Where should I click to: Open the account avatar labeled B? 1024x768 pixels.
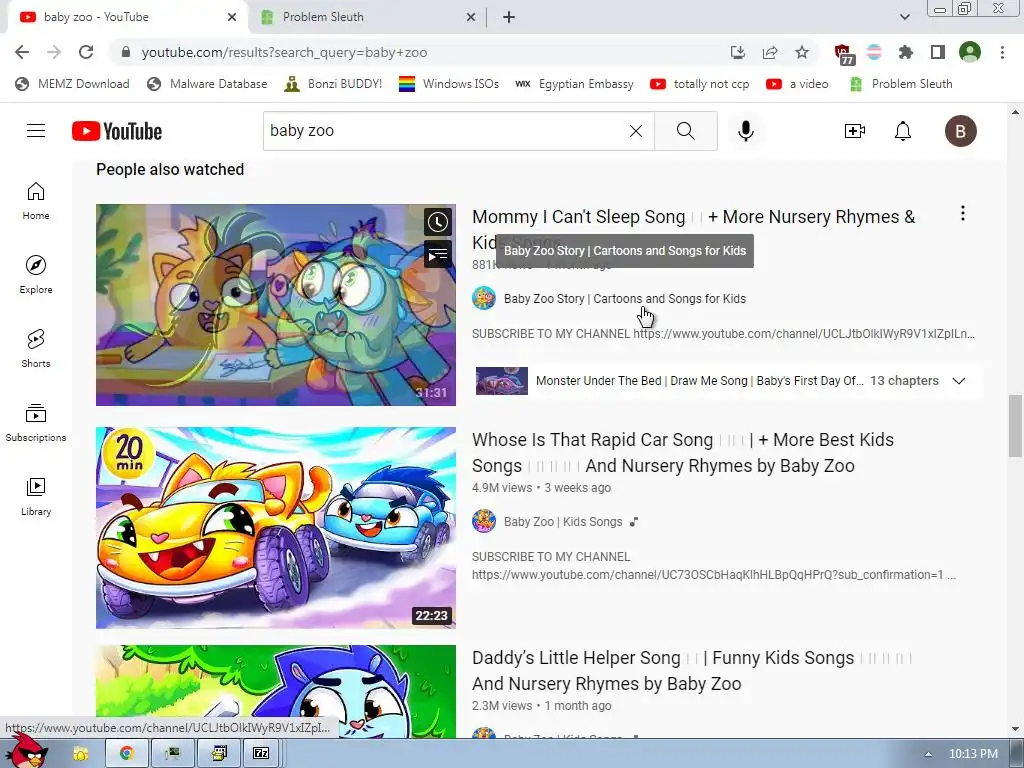click(x=960, y=131)
